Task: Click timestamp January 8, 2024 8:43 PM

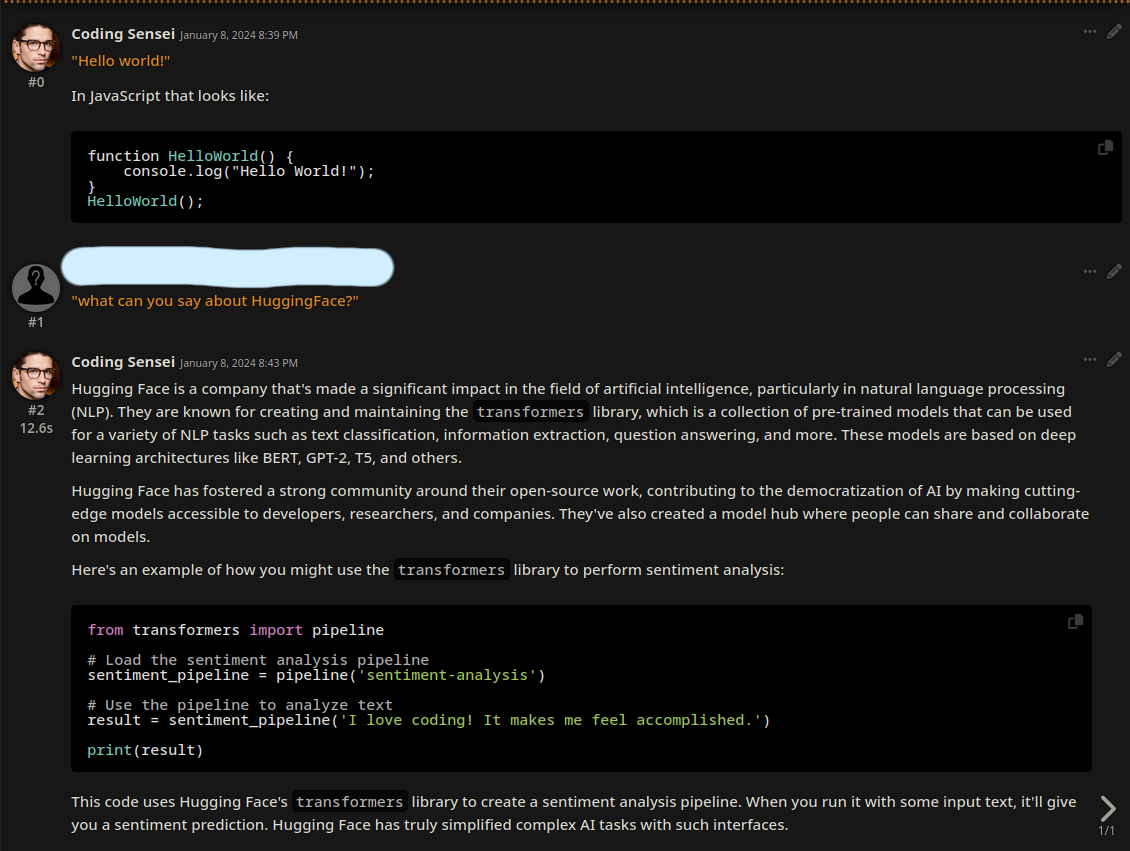Action: pos(239,363)
